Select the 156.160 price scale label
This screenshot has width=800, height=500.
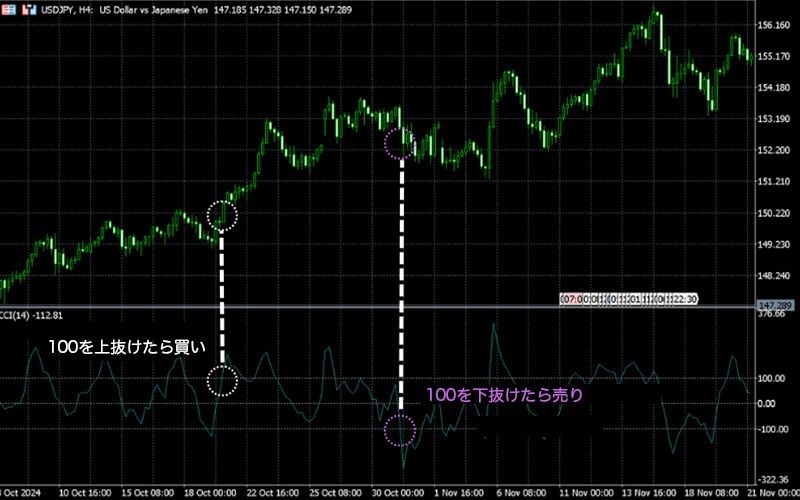(x=774, y=25)
